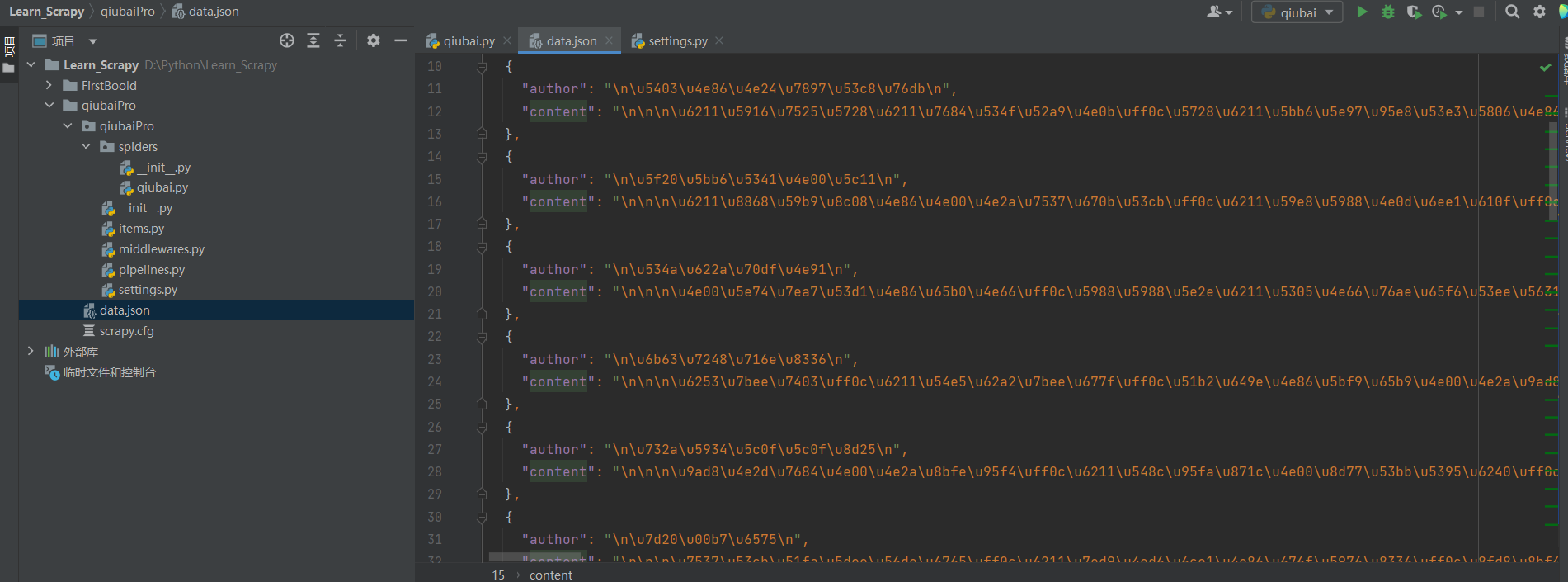Fold the JSON object at line 14
This screenshot has width=1568, height=582.
click(482, 156)
